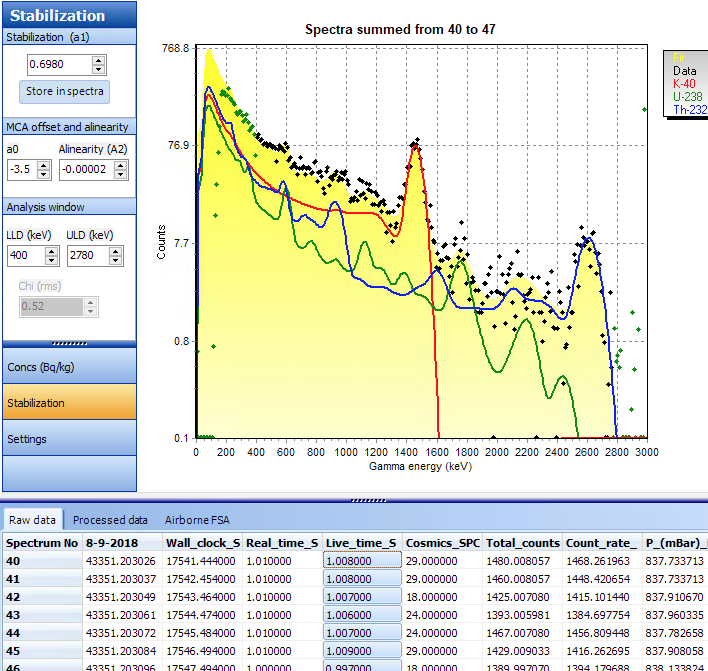The width and height of the screenshot is (708, 671).
Task: Decrease the Stabilization a1 value with the down arrow
Action: coord(98,70)
